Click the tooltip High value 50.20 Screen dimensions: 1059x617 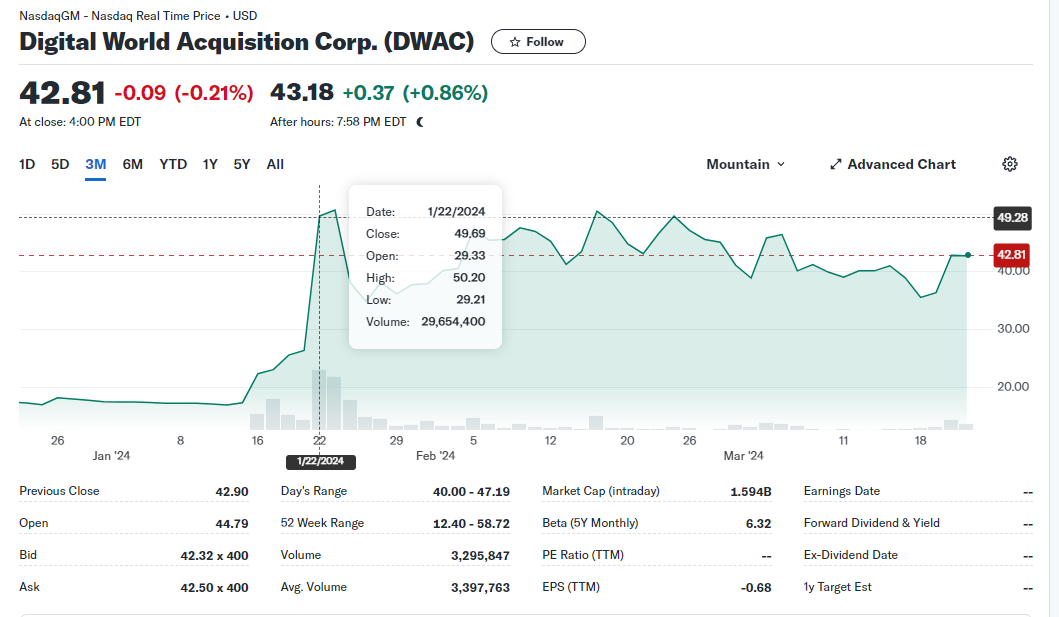coord(469,277)
